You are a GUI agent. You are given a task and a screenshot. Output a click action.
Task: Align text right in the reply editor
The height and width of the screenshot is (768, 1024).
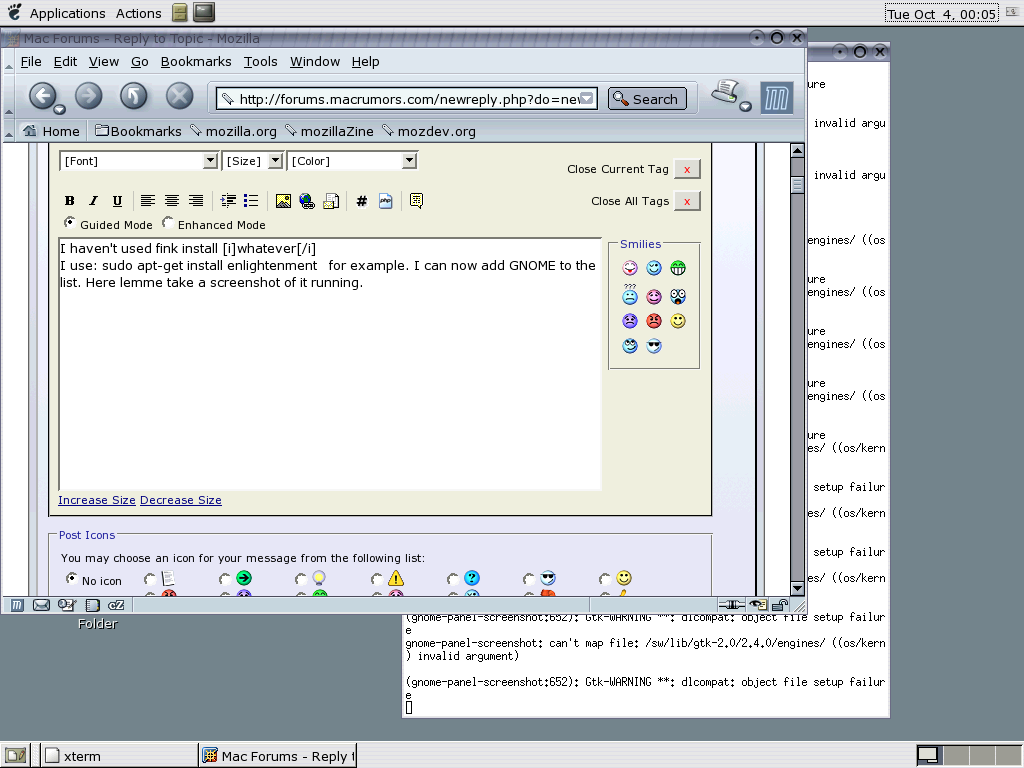pyautogui.click(x=196, y=201)
